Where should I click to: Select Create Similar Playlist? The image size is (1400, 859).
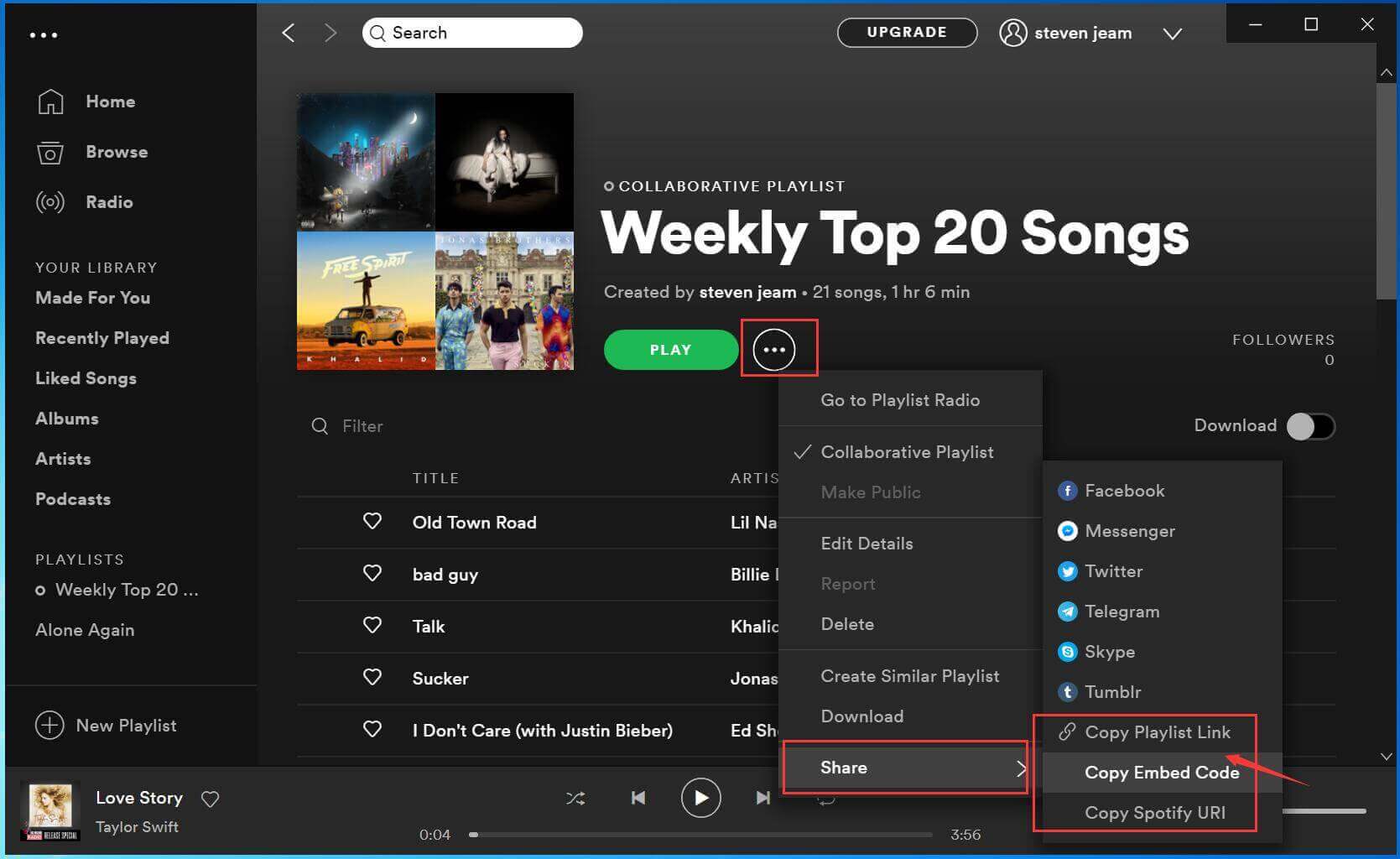(x=910, y=676)
